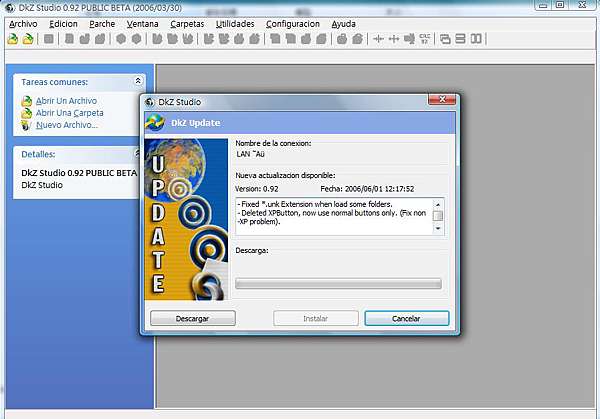Click the cascade windows toolbar icon
The width and height of the screenshot is (600, 419).
click(x=445, y=39)
